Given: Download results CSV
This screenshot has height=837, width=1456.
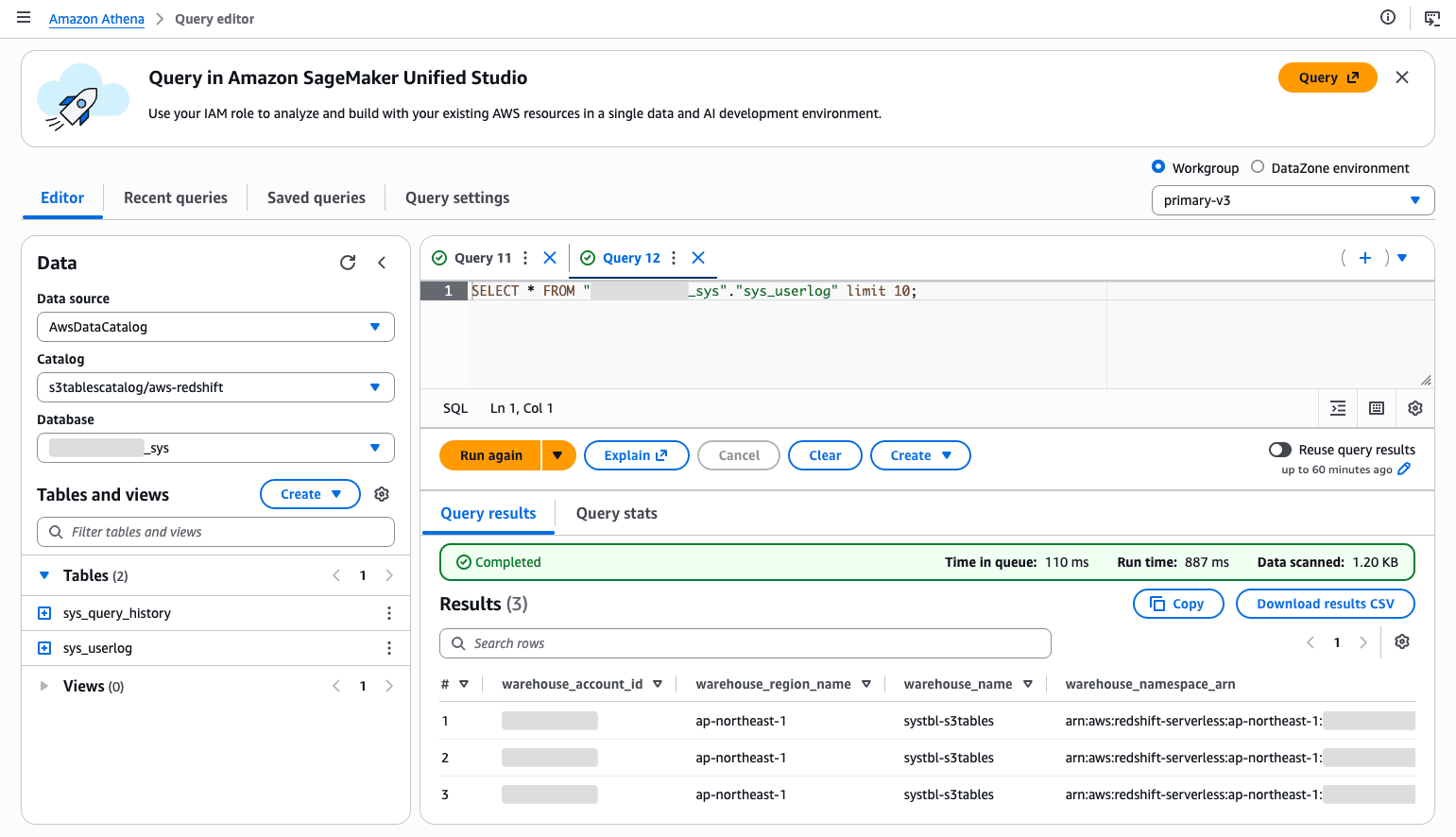Looking at the screenshot, I should [1326, 604].
